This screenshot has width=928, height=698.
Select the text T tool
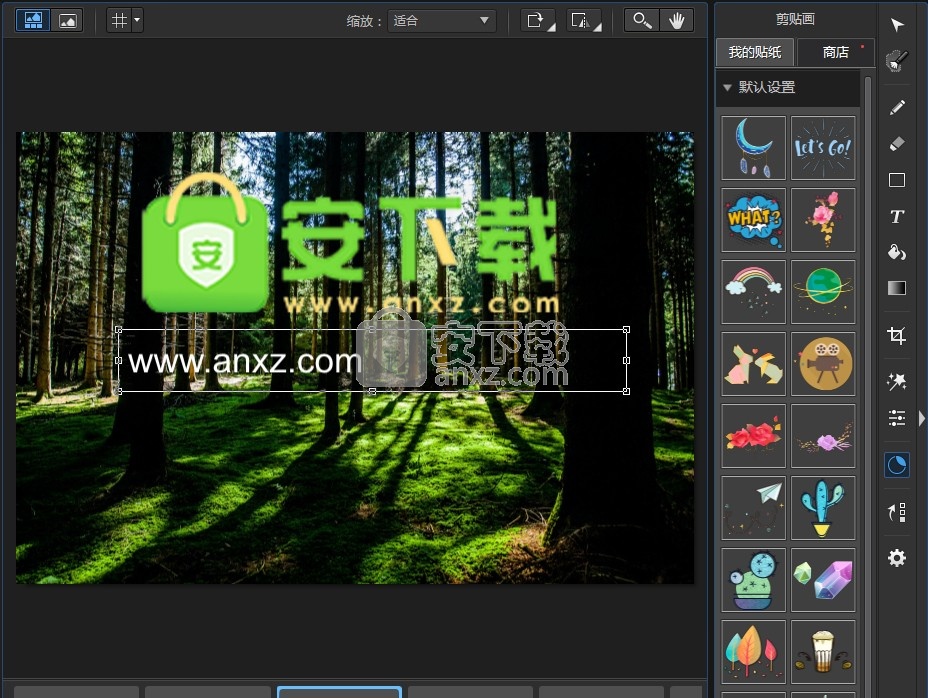coord(897,217)
